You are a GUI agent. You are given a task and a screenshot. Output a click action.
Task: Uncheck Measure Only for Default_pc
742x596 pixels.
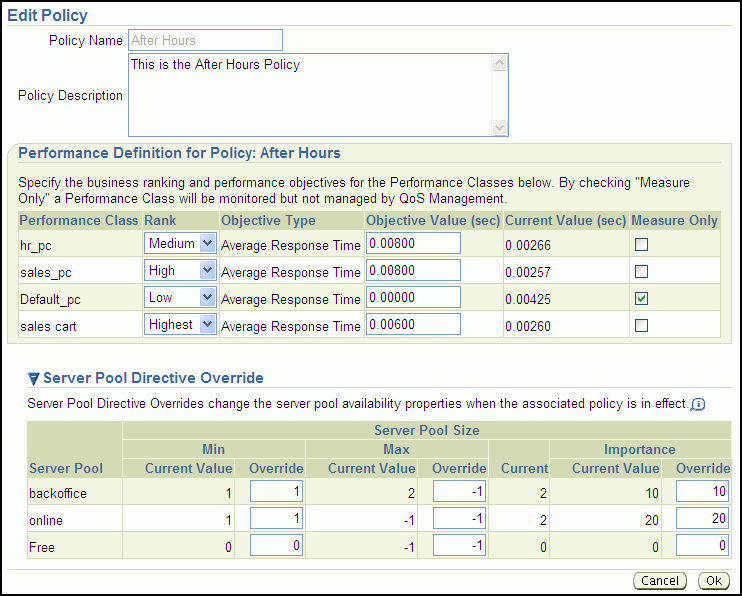[641, 298]
